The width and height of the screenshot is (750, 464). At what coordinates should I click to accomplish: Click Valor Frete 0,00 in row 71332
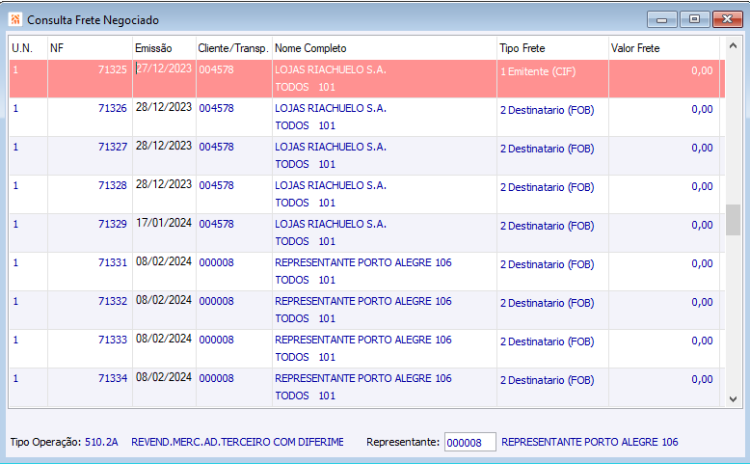pyautogui.click(x=702, y=303)
